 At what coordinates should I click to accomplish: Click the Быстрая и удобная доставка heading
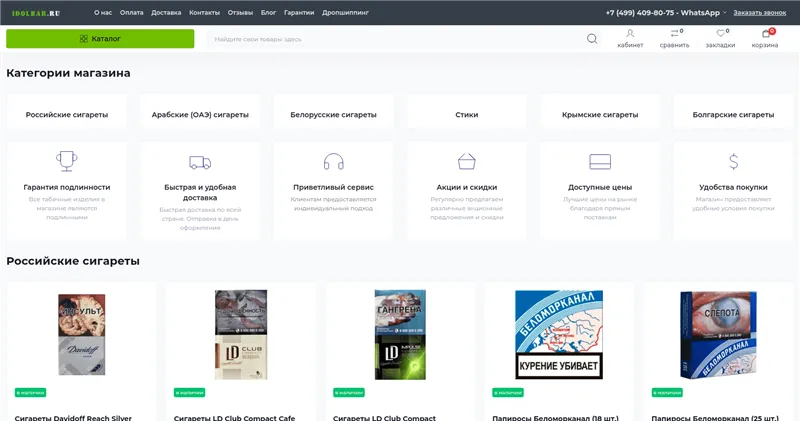[x=200, y=192]
